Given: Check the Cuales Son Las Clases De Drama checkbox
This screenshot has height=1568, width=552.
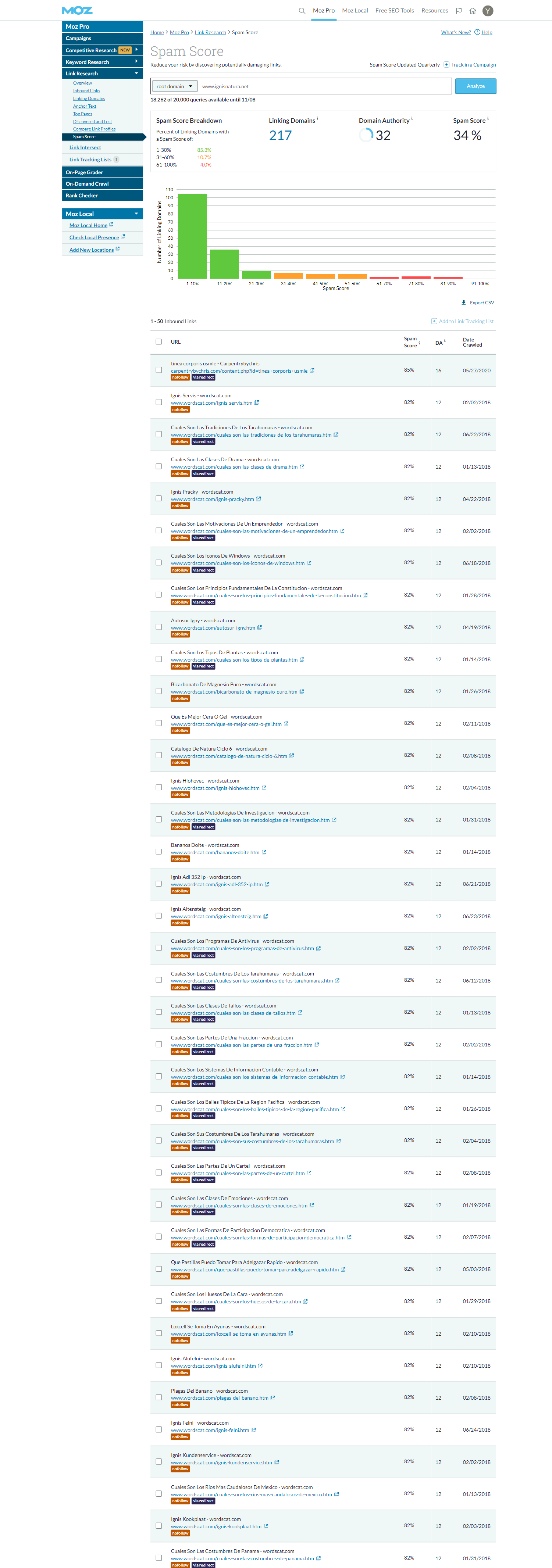Looking at the screenshot, I should pyautogui.click(x=159, y=466).
